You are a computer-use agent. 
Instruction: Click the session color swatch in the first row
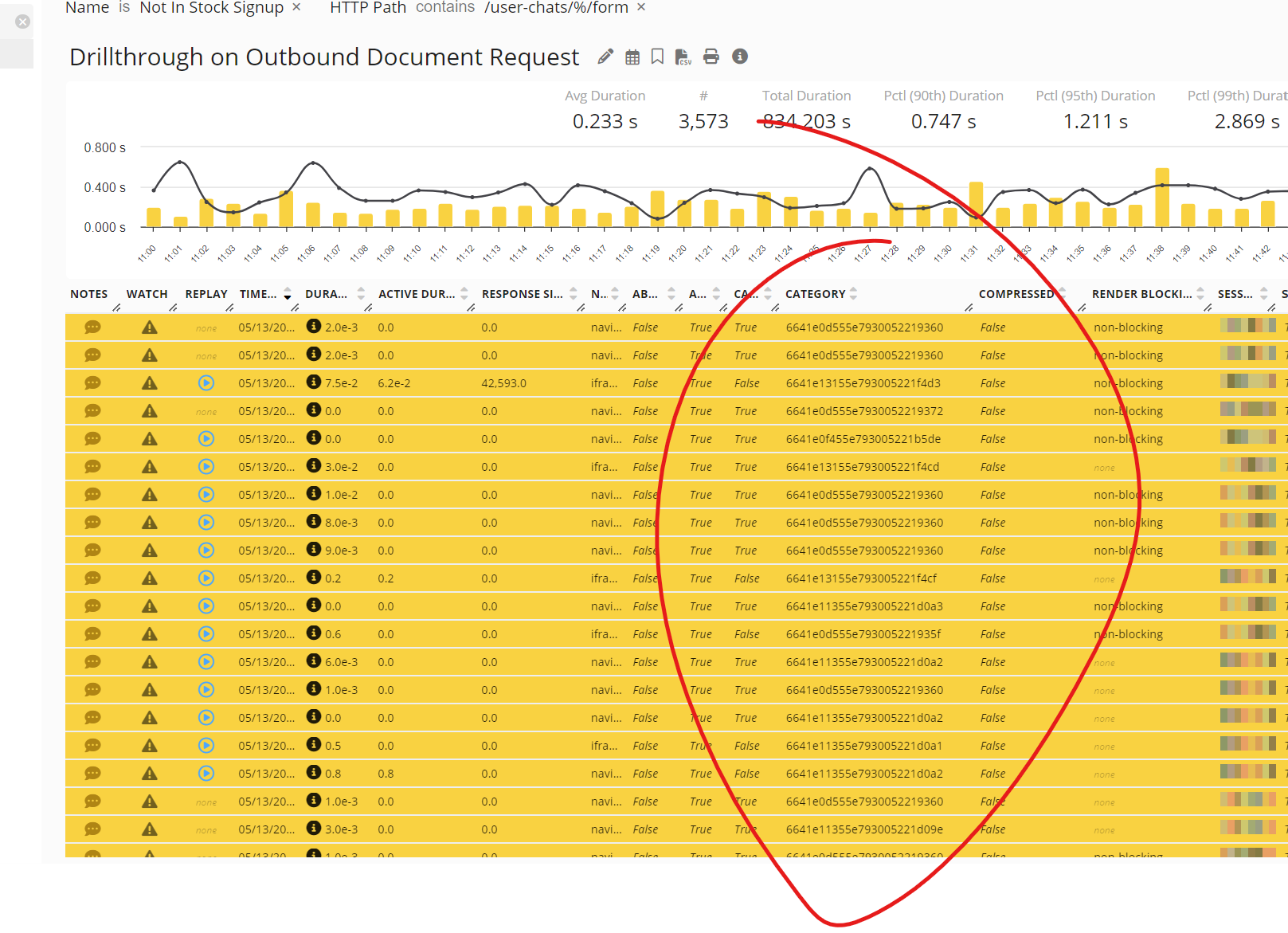(1247, 326)
